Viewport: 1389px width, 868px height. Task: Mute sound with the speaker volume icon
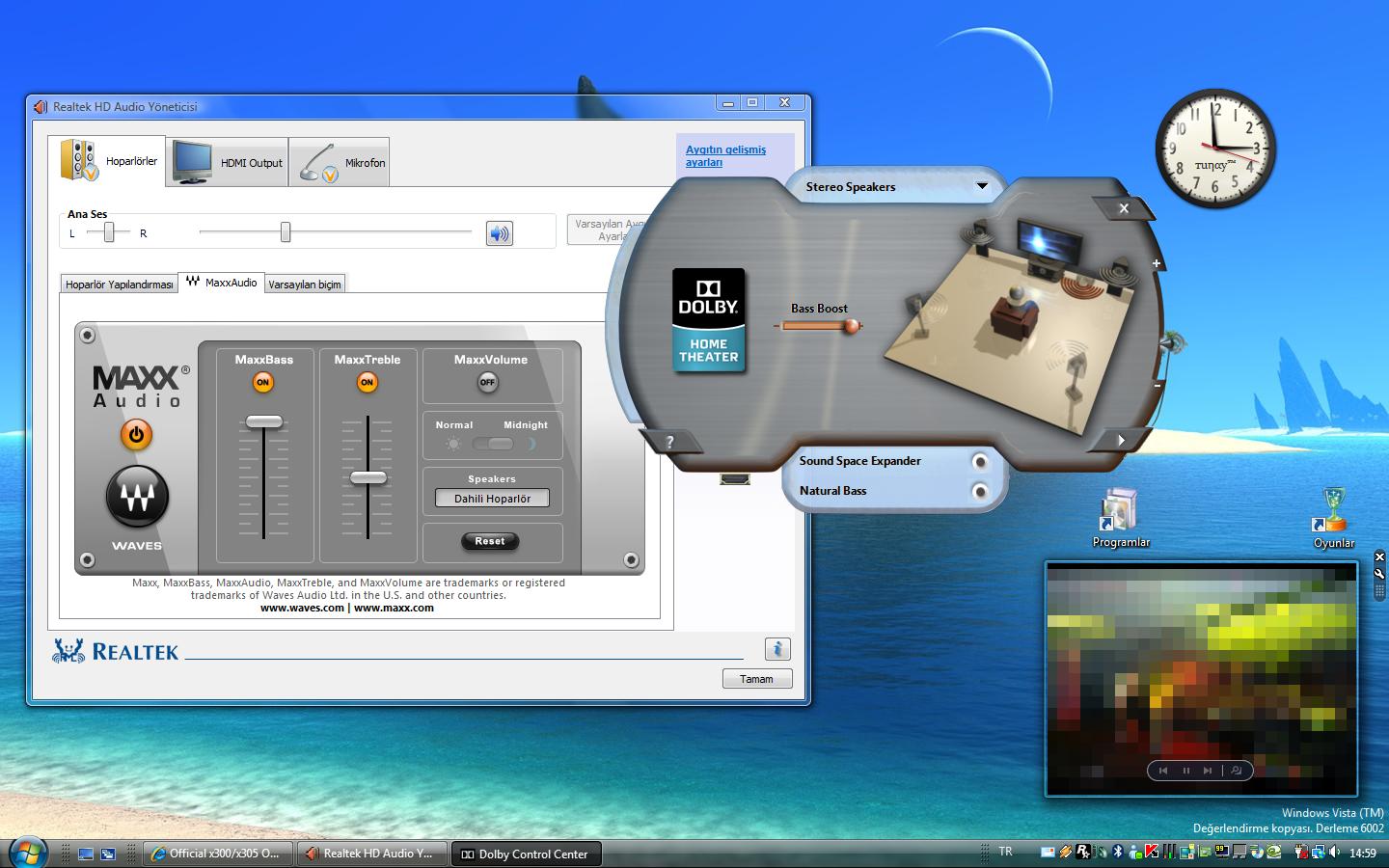(499, 233)
